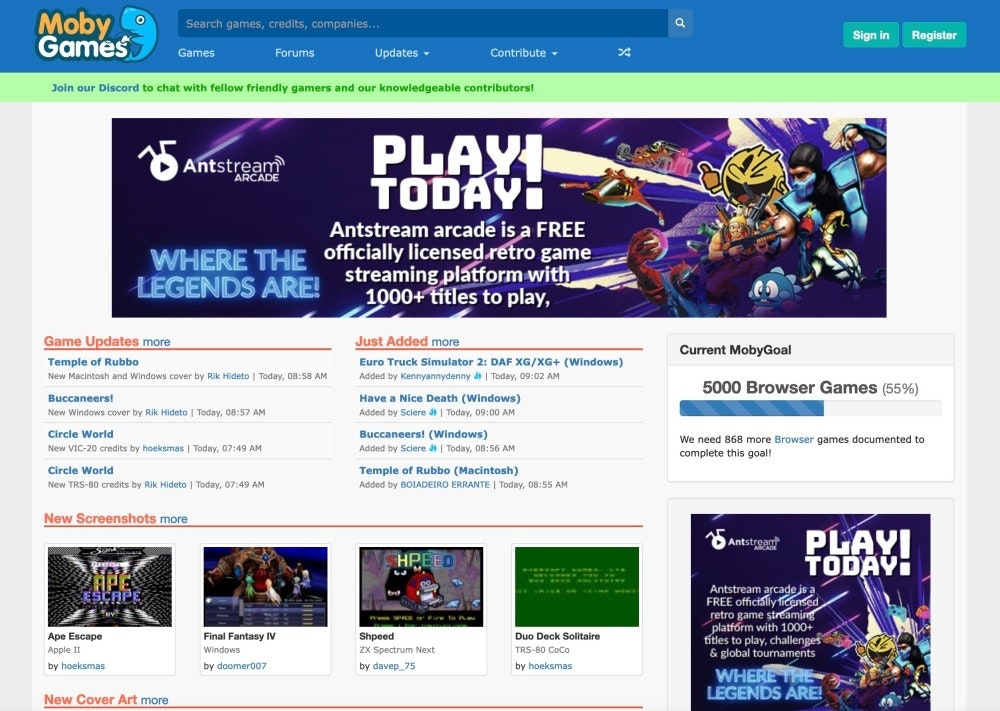Image resolution: width=1000 pixels, height=711 pixels.
Task: View Kennyannydenny's profile
Action: [436, 376]
